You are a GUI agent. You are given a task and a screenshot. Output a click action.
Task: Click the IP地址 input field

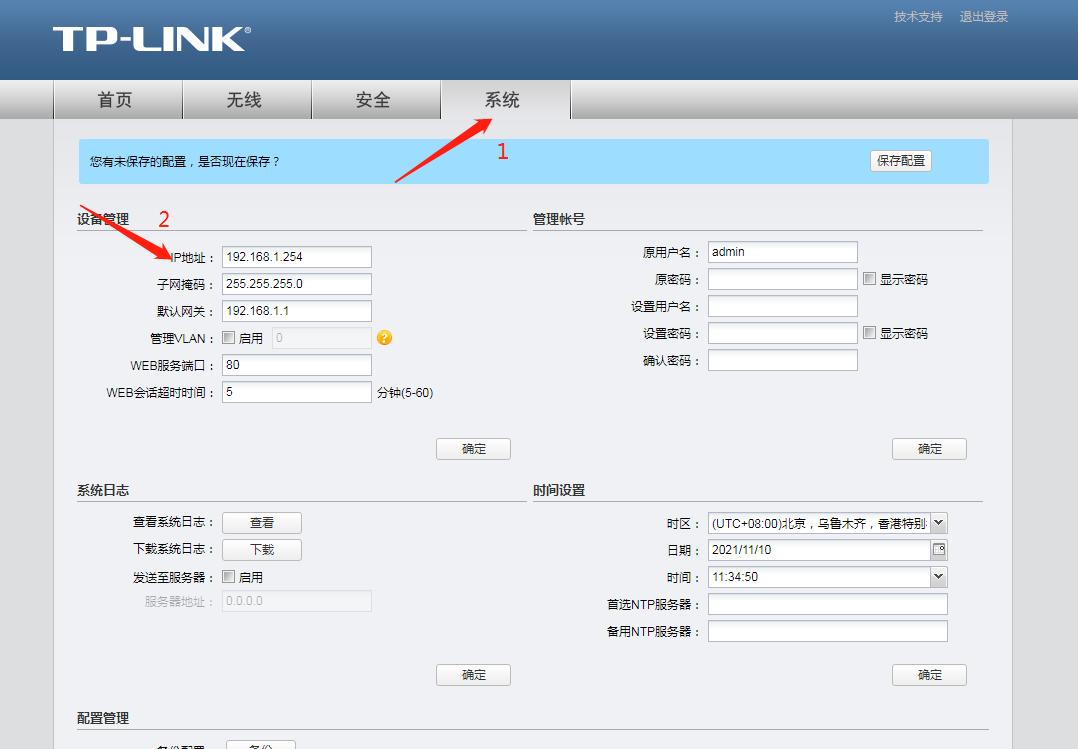295,256
